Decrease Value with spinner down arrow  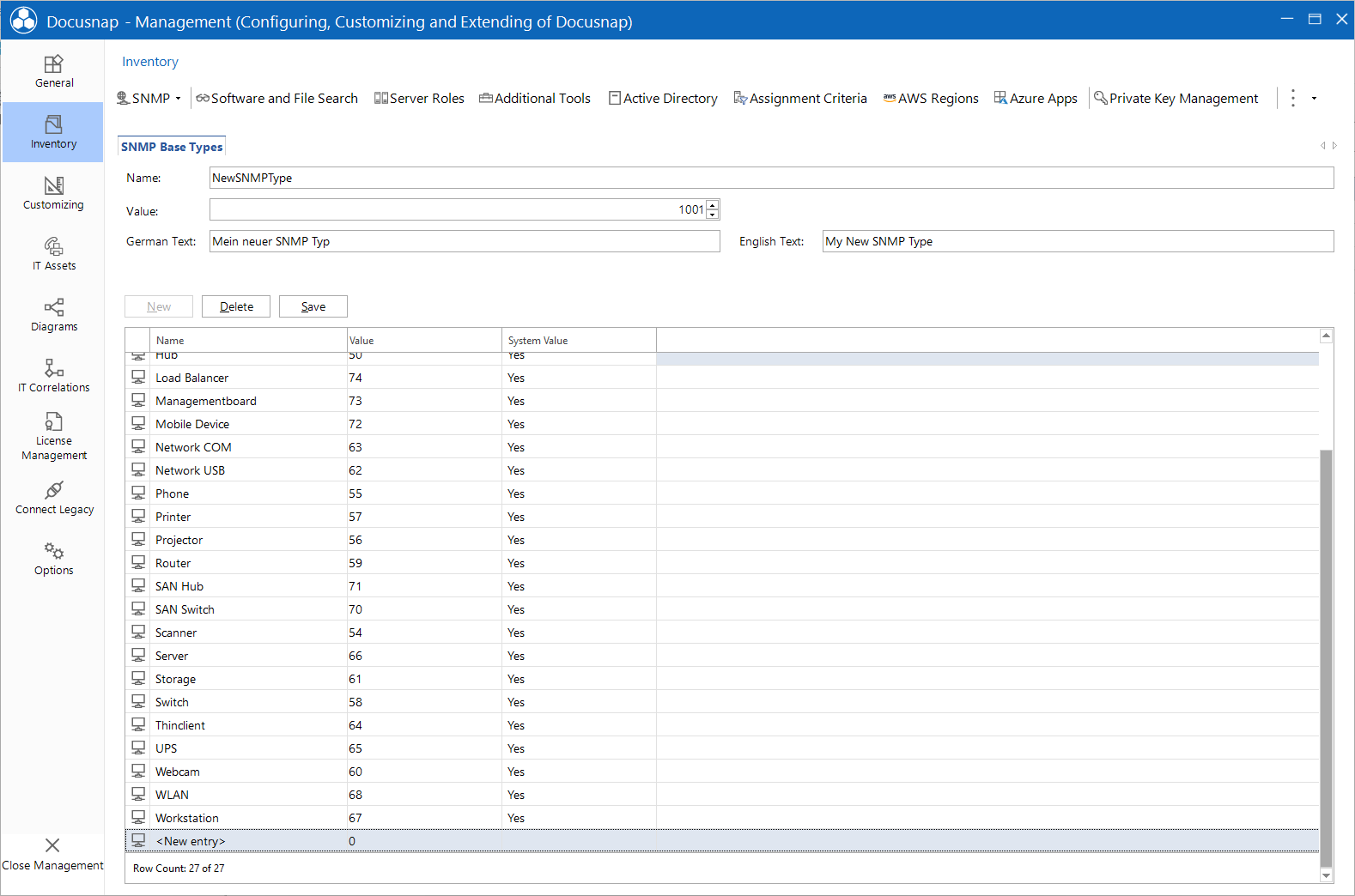[713, 215]
